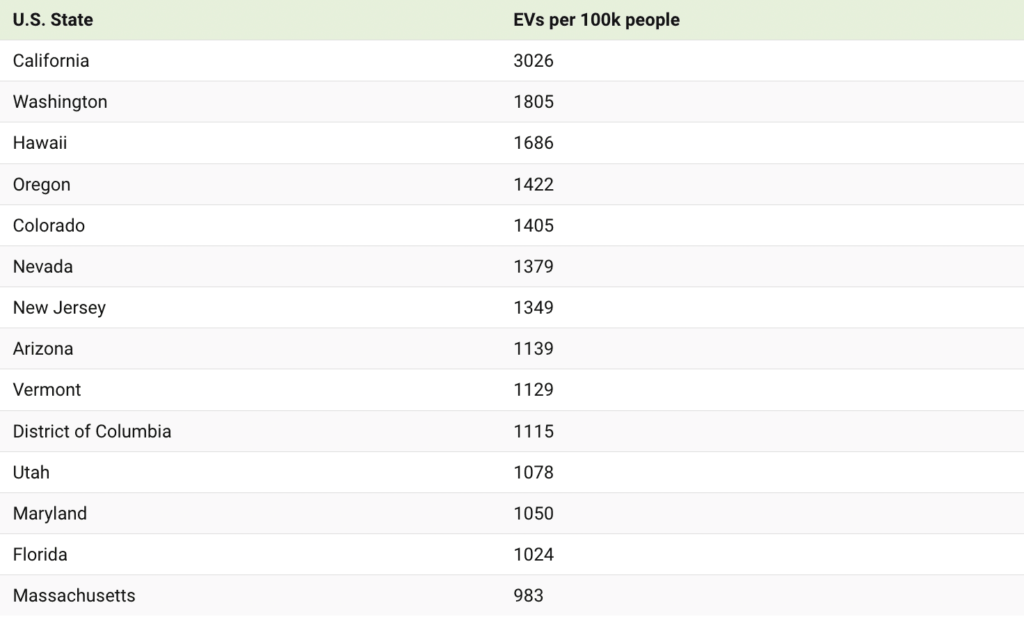
Task: Select the California state cell
Action: pyautogui.click(x=51, y=61)
